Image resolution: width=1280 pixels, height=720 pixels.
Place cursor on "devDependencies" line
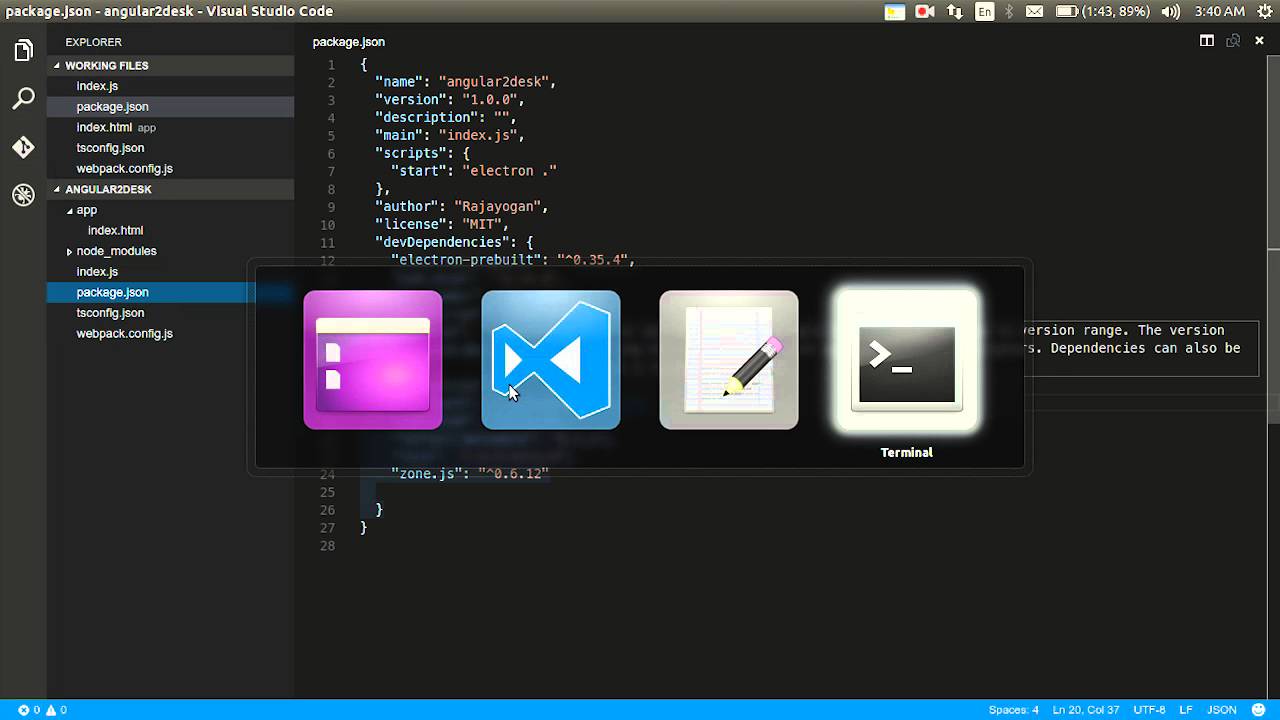point(453,242)
